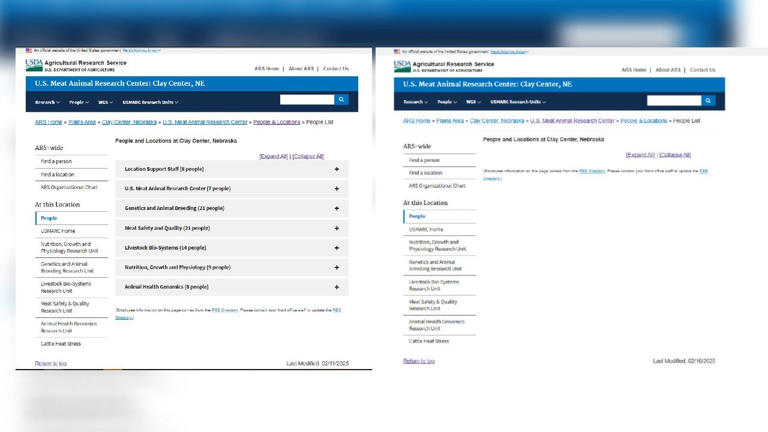Open USMARC Research Units dropdown on right page
The height and width of the screenshot is (432, 768).
tap(518, 102)
